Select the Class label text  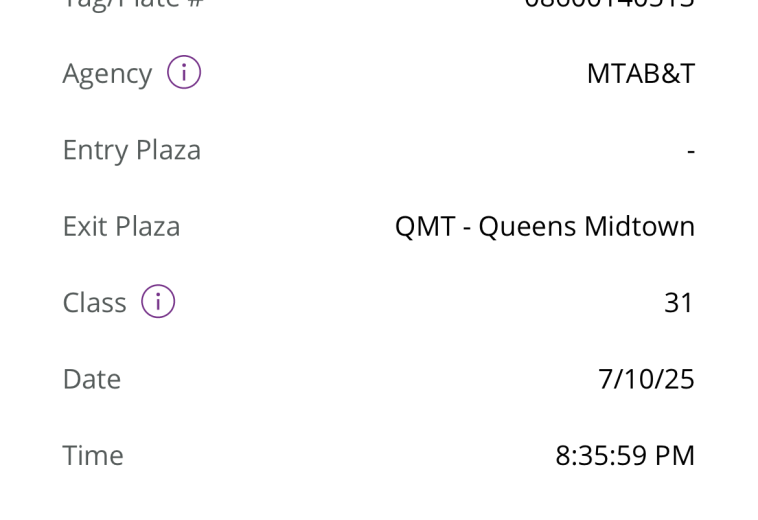point(94,303)
